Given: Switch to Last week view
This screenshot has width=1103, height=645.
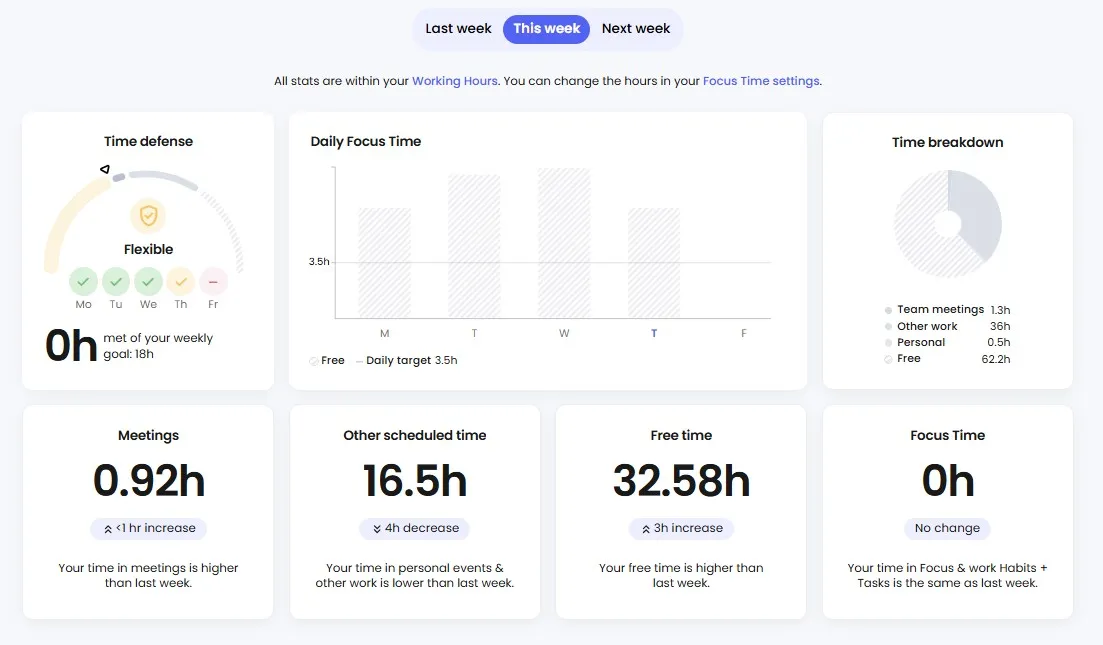Looking at the screenshot, I should (458, 29).
